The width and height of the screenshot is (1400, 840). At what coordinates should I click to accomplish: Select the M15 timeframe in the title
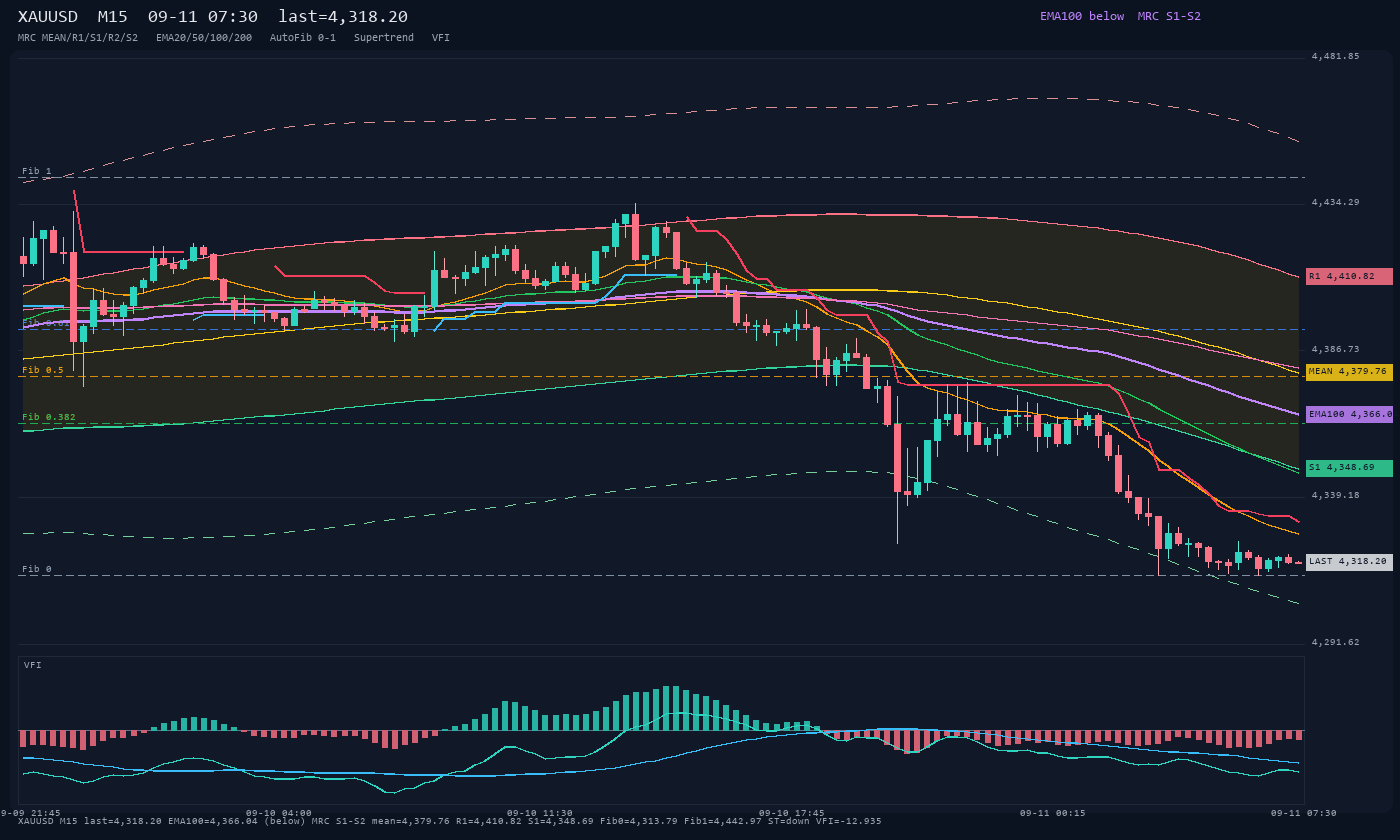[x=112, y=17]
